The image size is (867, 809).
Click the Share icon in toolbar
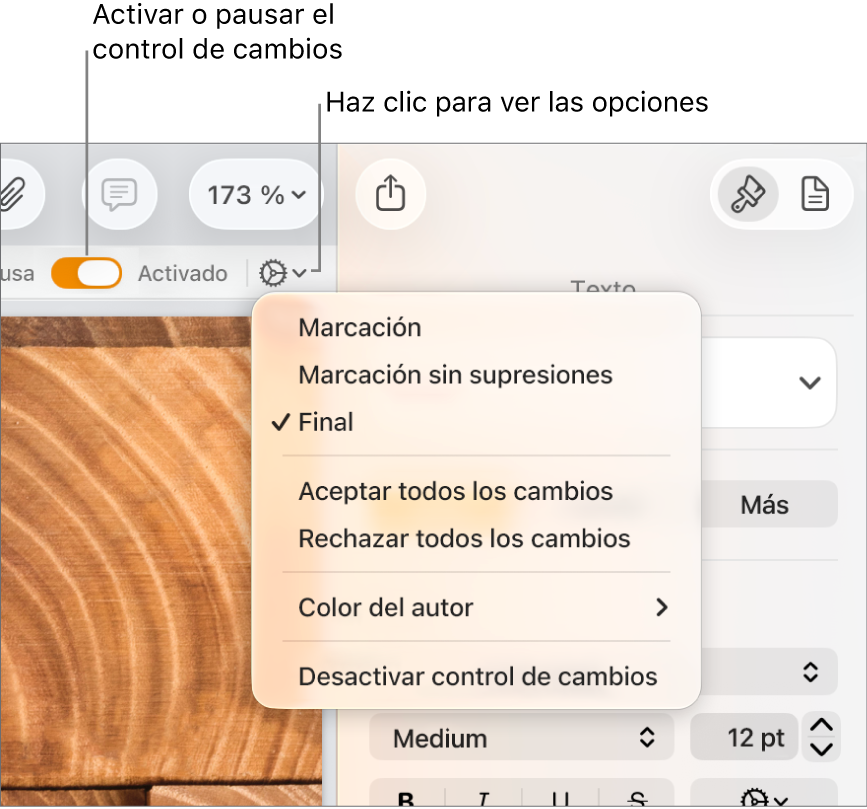coord(390,194)
